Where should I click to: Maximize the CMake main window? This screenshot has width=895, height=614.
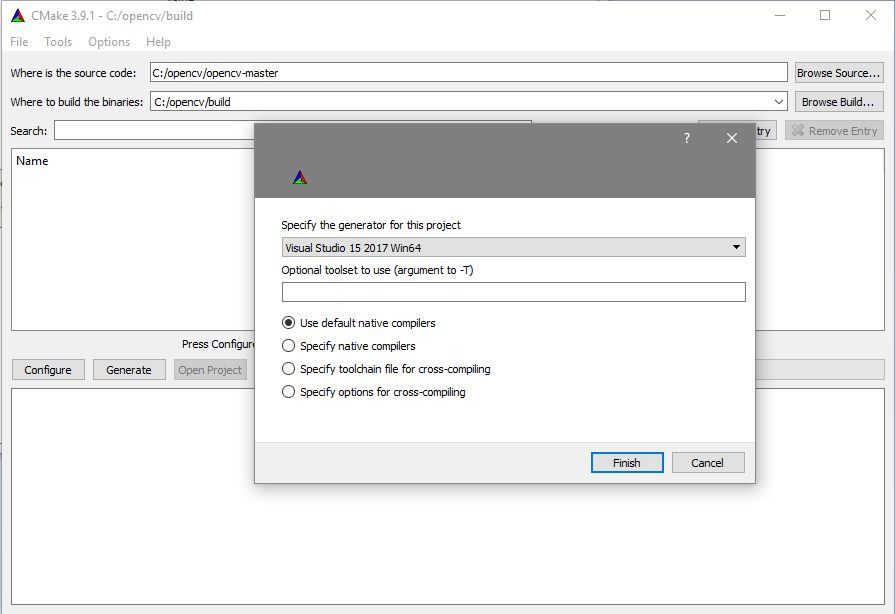(x=825, y=15)
